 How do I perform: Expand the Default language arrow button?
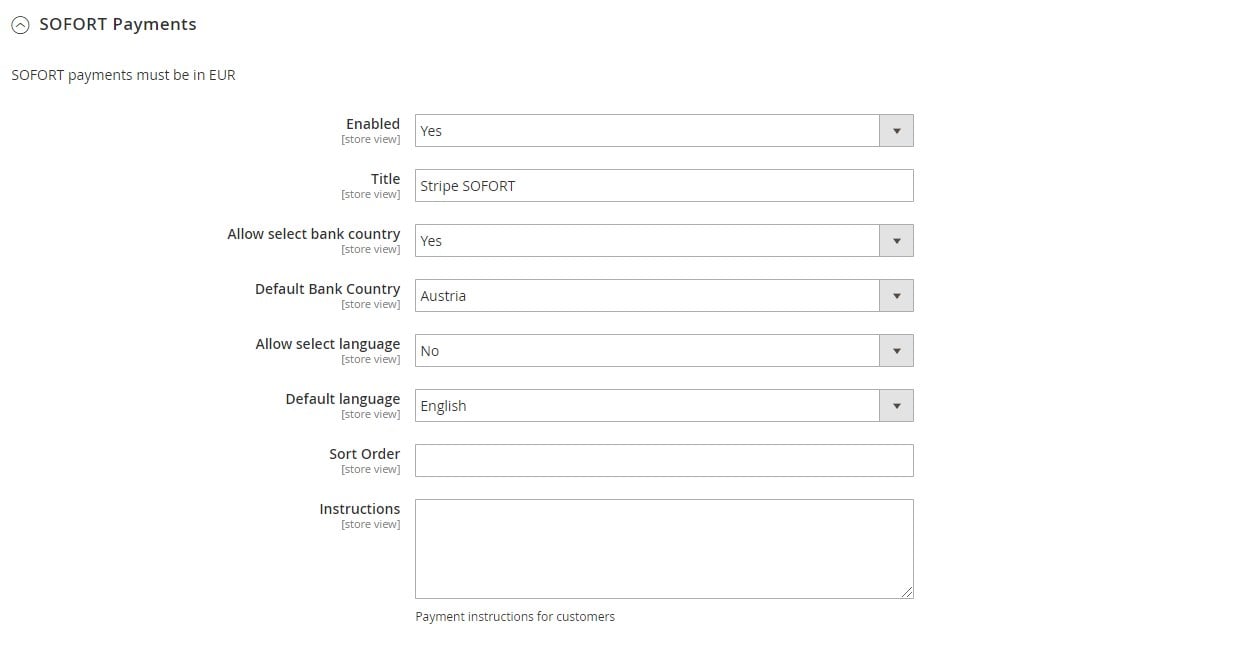(x=896, y=406)
